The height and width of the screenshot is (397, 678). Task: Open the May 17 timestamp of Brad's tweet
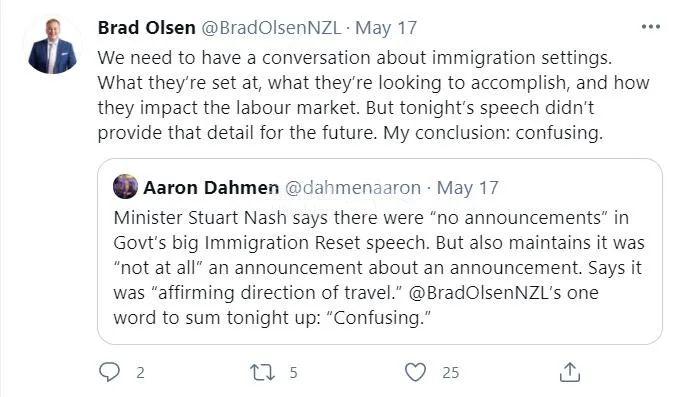(386, 28)
